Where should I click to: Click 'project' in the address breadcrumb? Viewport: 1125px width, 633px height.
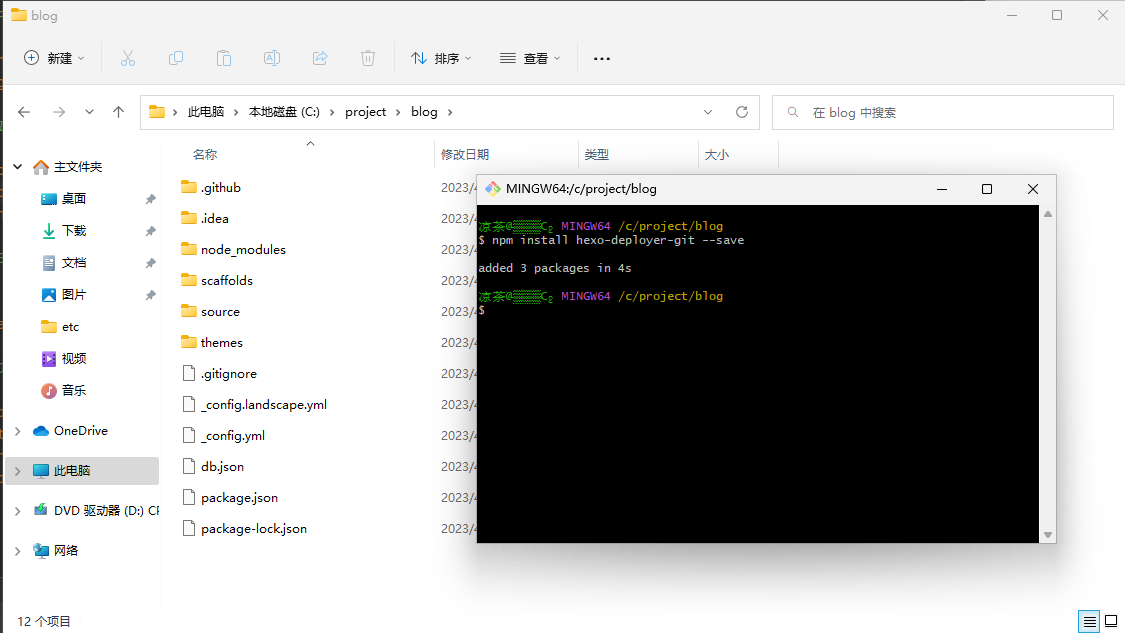pyautogui.click(x=365, y=112)
